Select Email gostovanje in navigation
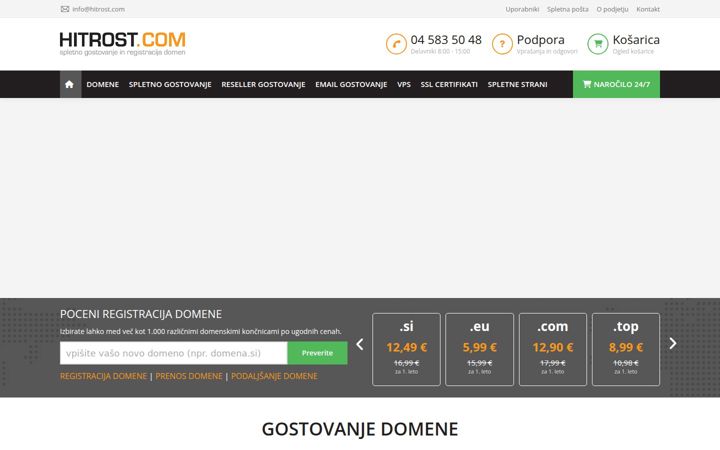The width and height of the screenshot is (720, 450). (351, 84)
